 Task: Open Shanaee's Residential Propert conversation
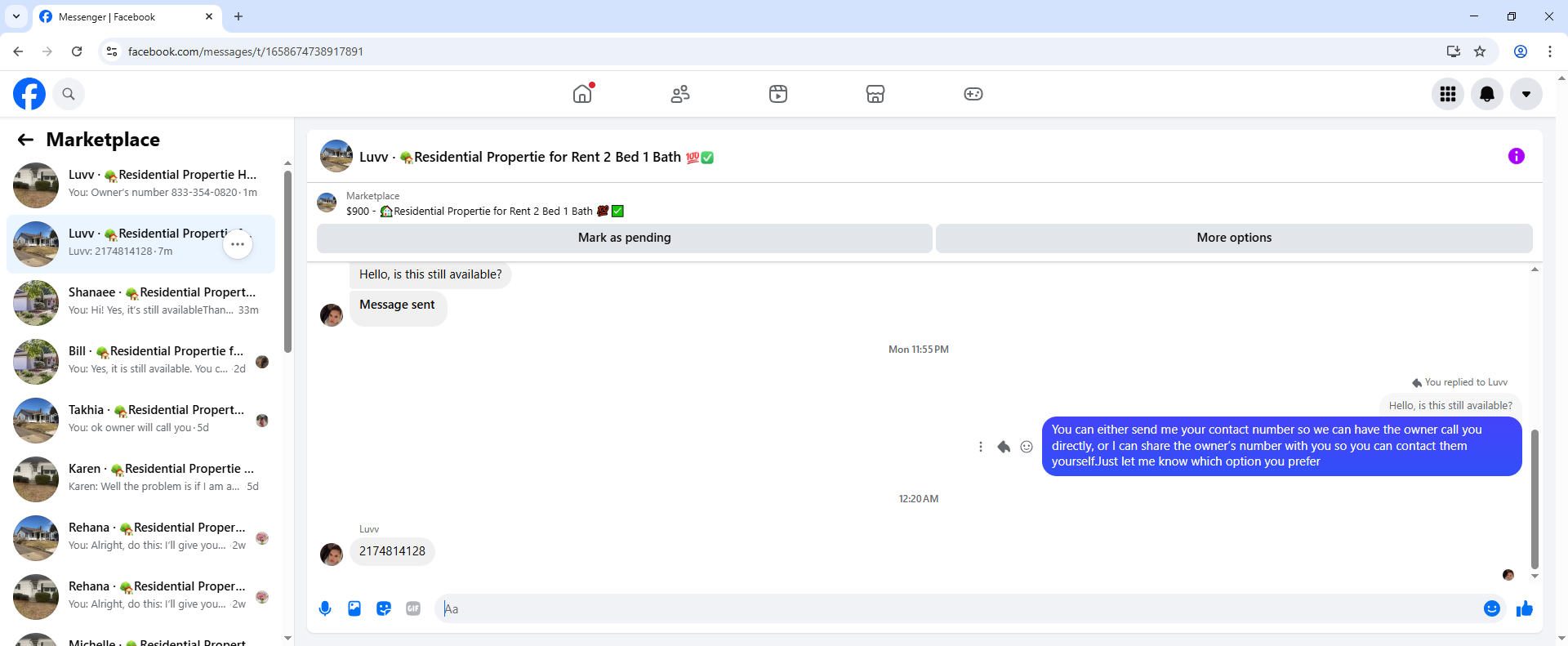[140, 303]
